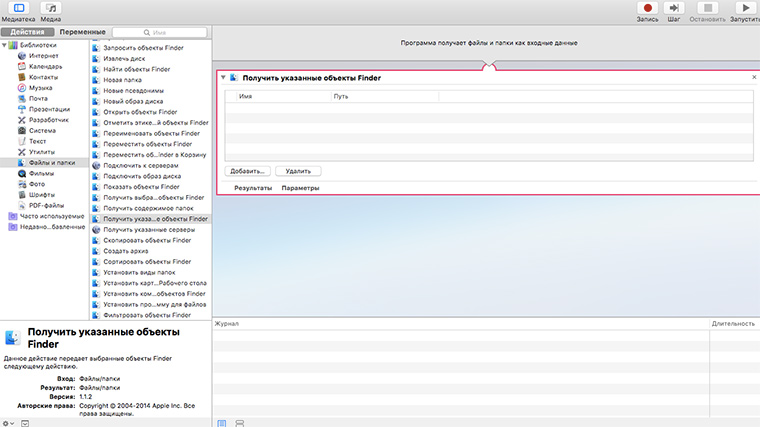Select the Файлы и папки category

click(46, 163)
